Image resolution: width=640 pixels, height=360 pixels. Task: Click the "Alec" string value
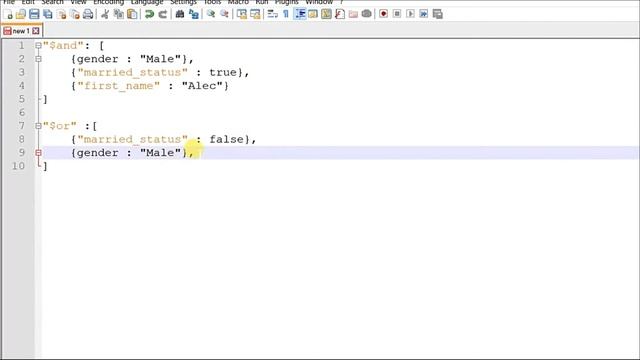(x=202, y=86)
